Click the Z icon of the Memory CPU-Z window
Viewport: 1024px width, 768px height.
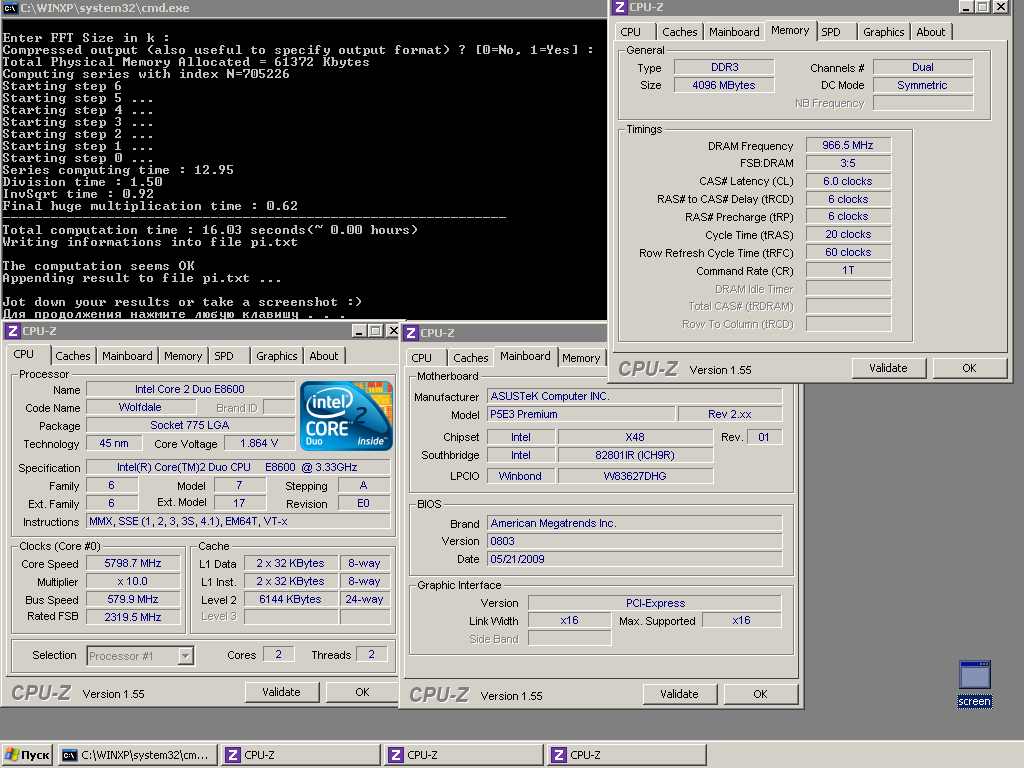coord(620,7)
